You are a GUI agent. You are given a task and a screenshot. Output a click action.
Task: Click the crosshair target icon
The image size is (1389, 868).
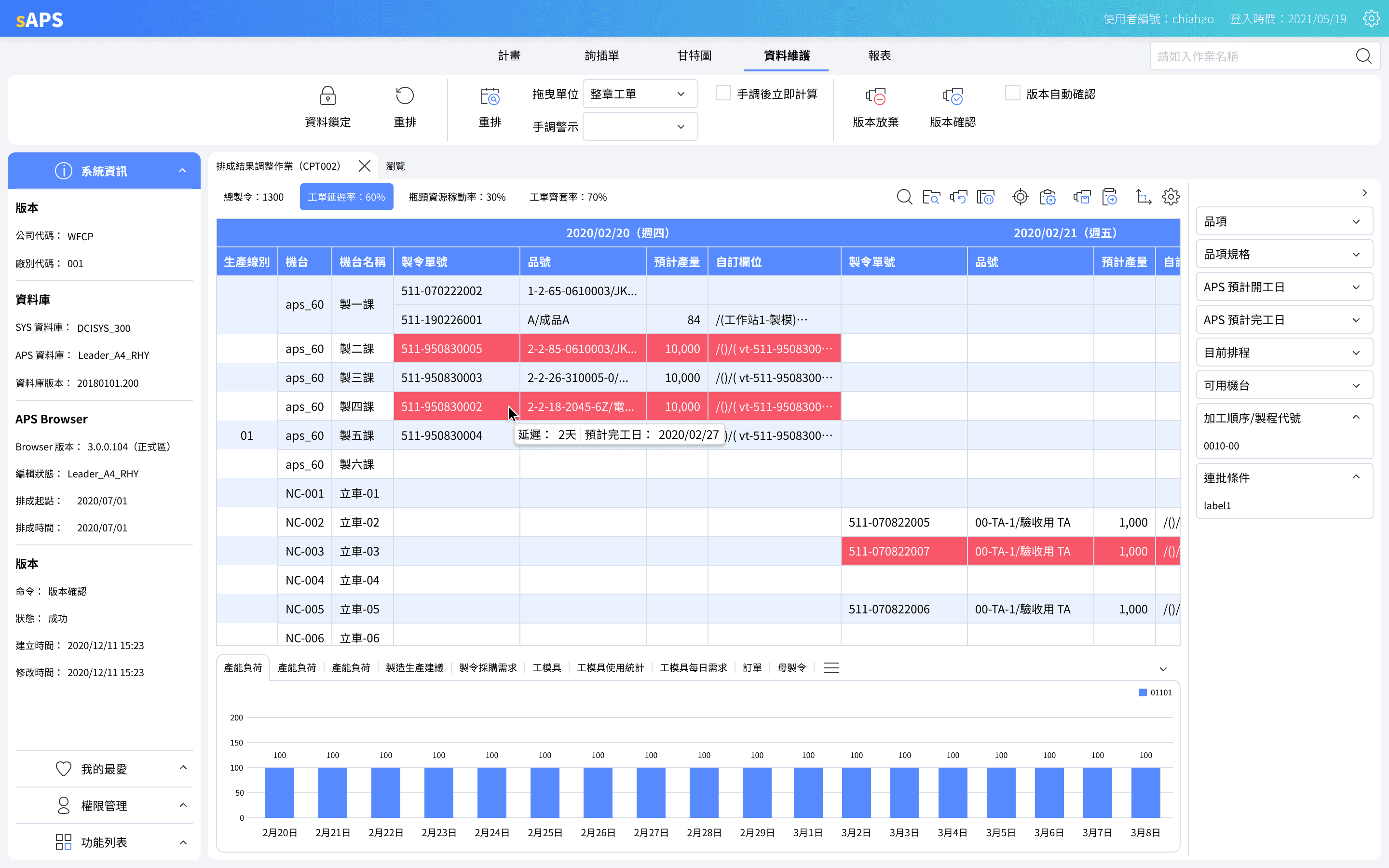pos(1020,198)
